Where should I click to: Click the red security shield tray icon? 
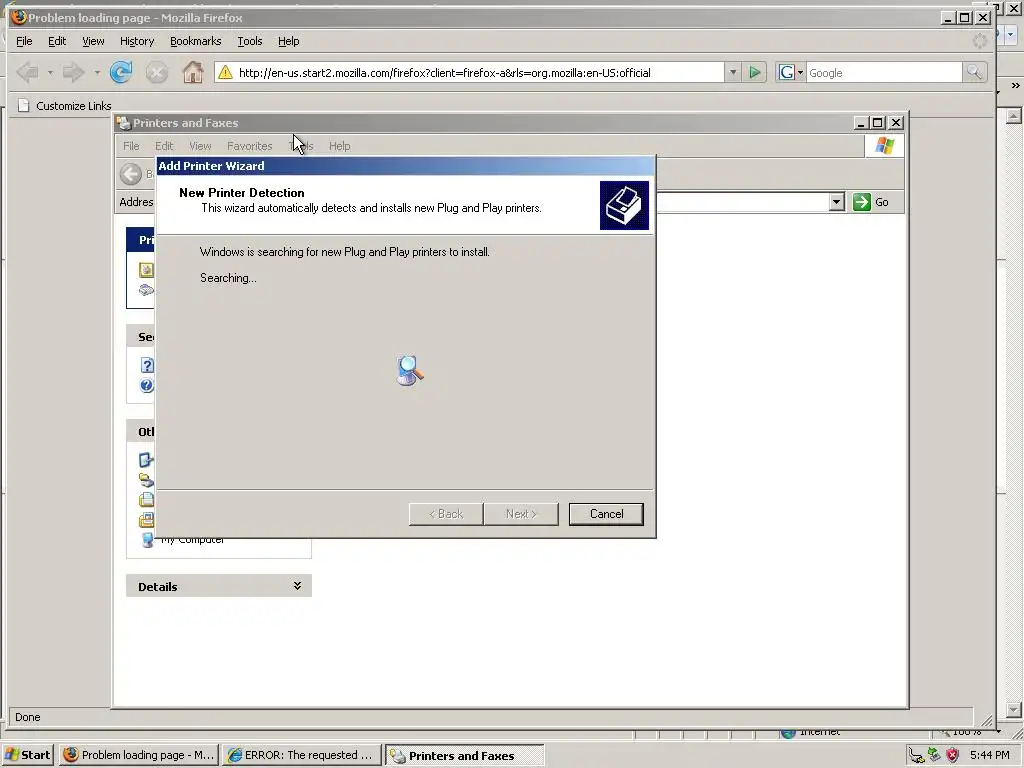point(953,756)
